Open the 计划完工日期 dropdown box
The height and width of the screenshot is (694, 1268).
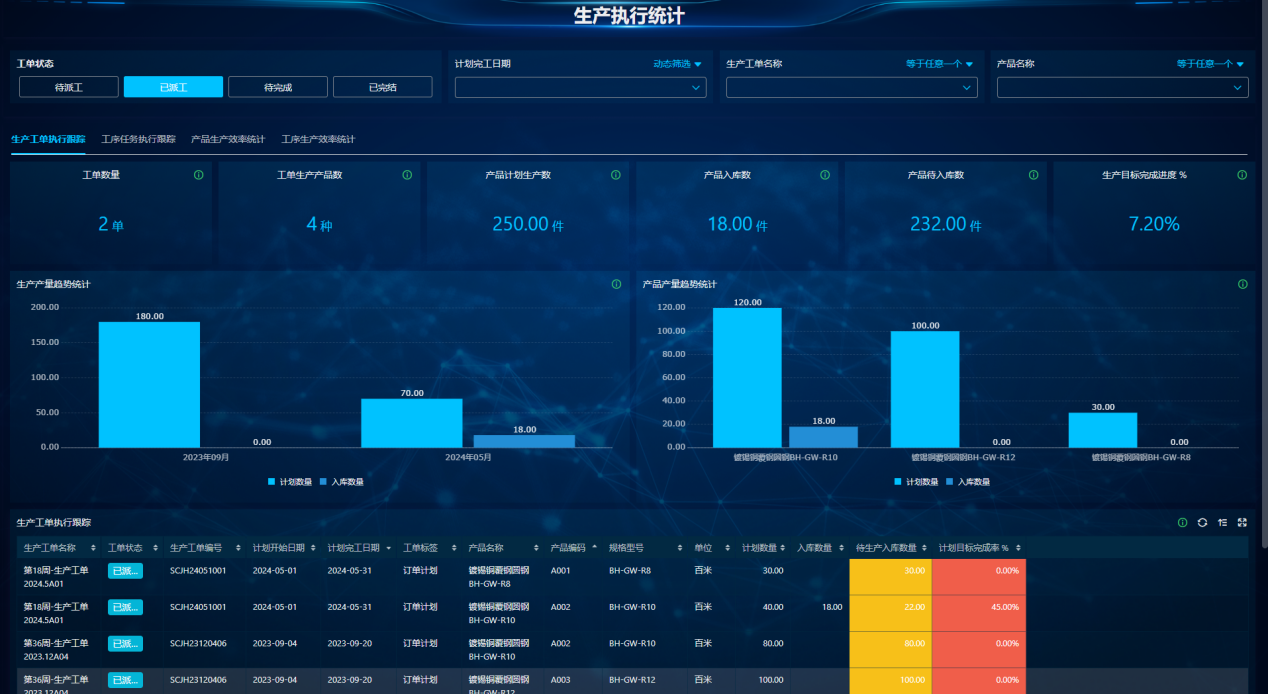(580, 88)
